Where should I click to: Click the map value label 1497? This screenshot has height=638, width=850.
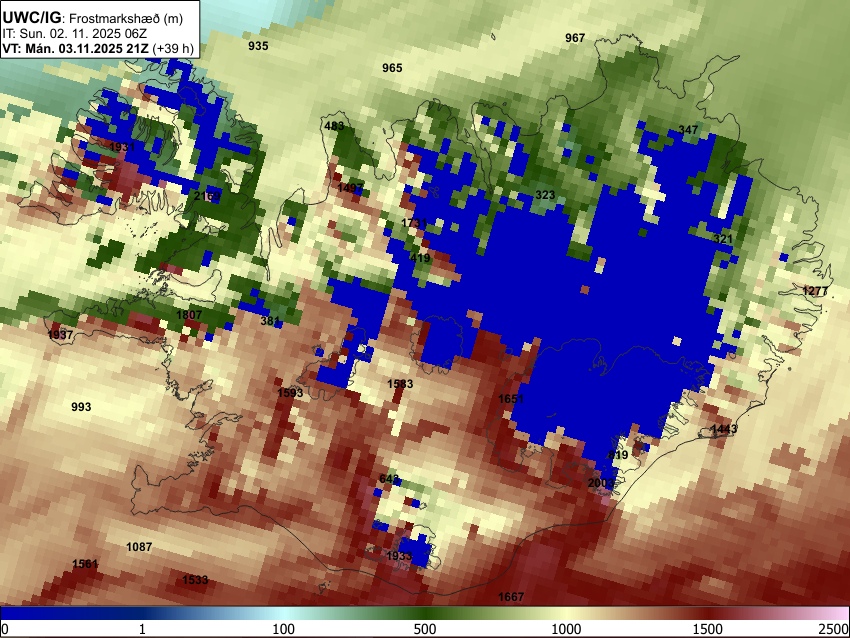350,188
